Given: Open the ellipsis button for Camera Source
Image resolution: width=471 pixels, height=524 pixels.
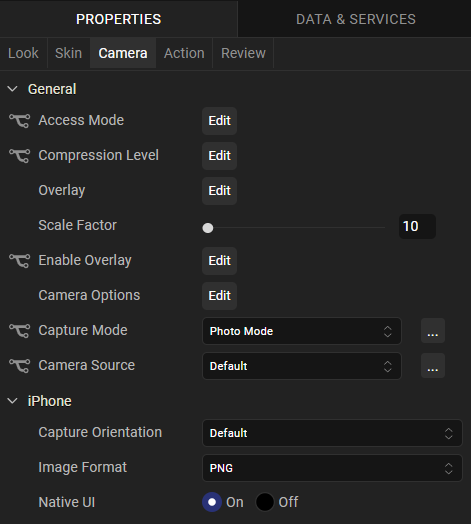Looking at the screenshot, I should [x=433, y=366].
